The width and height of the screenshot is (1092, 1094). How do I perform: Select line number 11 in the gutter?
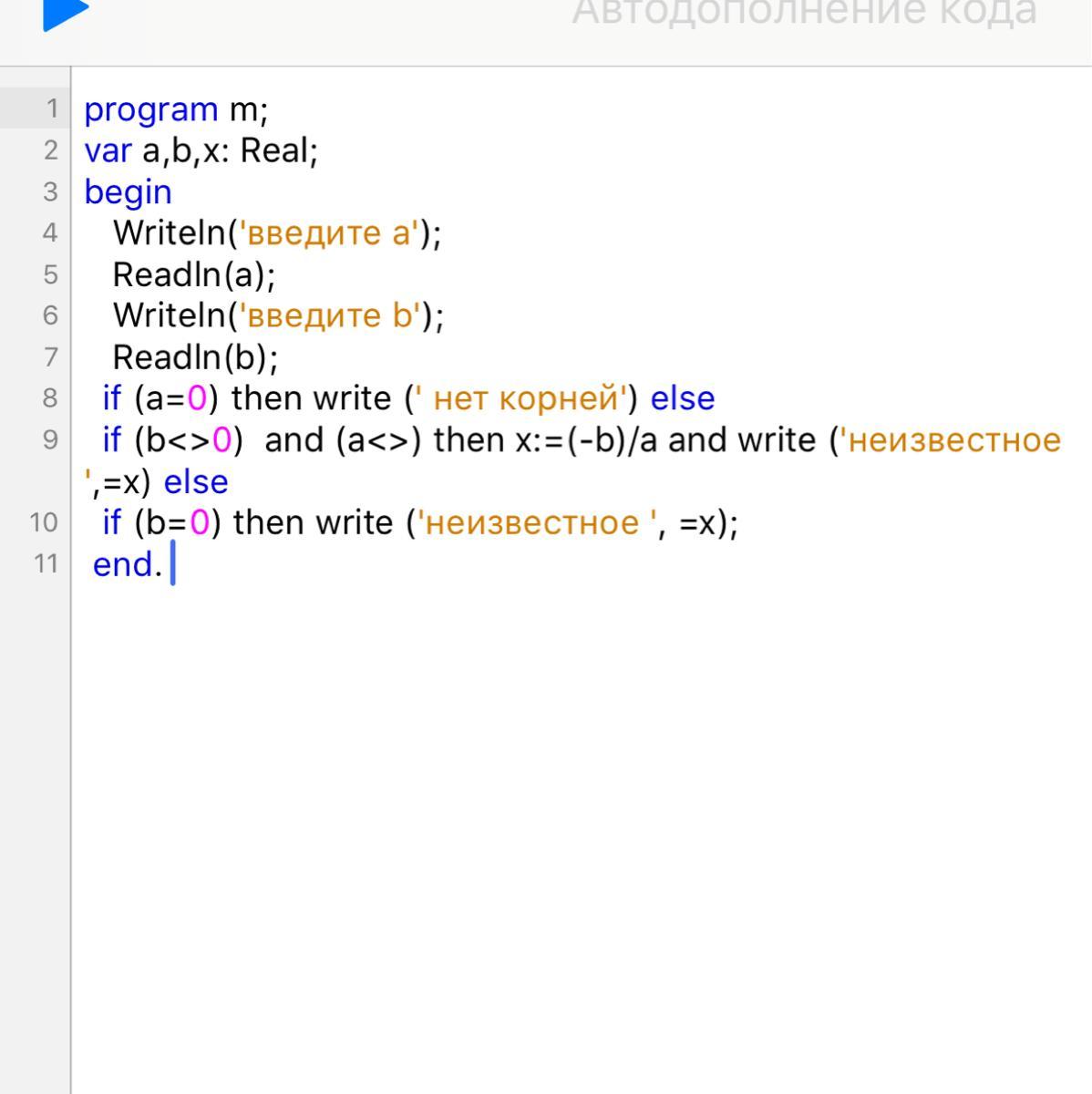pos(46,563)
